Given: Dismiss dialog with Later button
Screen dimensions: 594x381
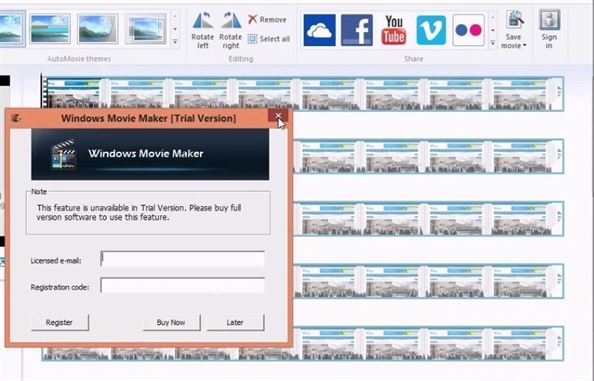Looking at the screenshot, I should tap(235, 322).
